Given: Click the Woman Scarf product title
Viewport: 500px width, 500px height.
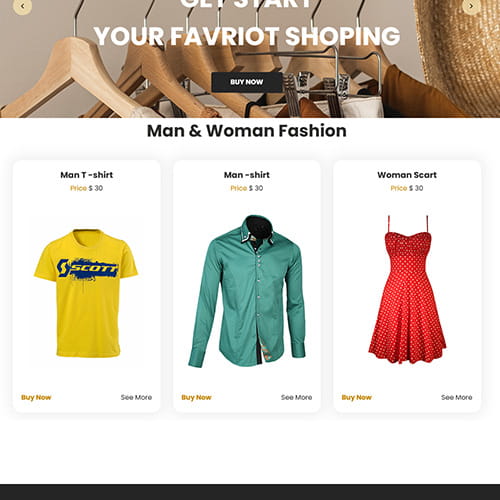Looking at the screenshot, I should [x=407, y=175].
